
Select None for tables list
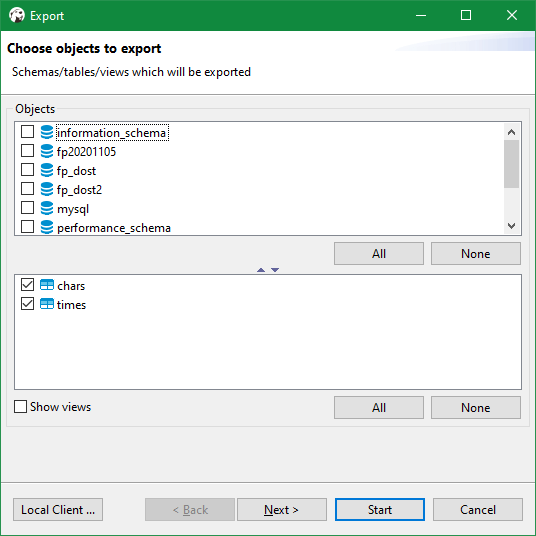(476, 407)
